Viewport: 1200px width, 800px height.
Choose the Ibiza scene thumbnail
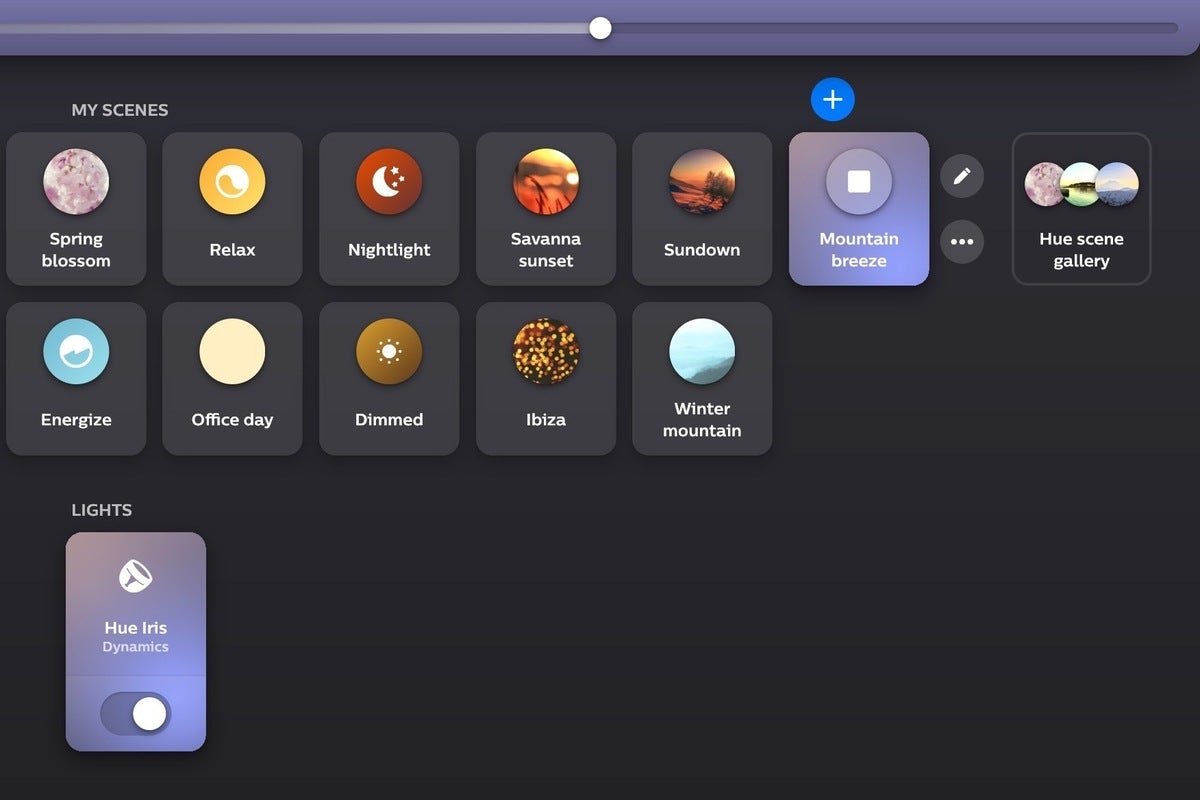(546, 352)
